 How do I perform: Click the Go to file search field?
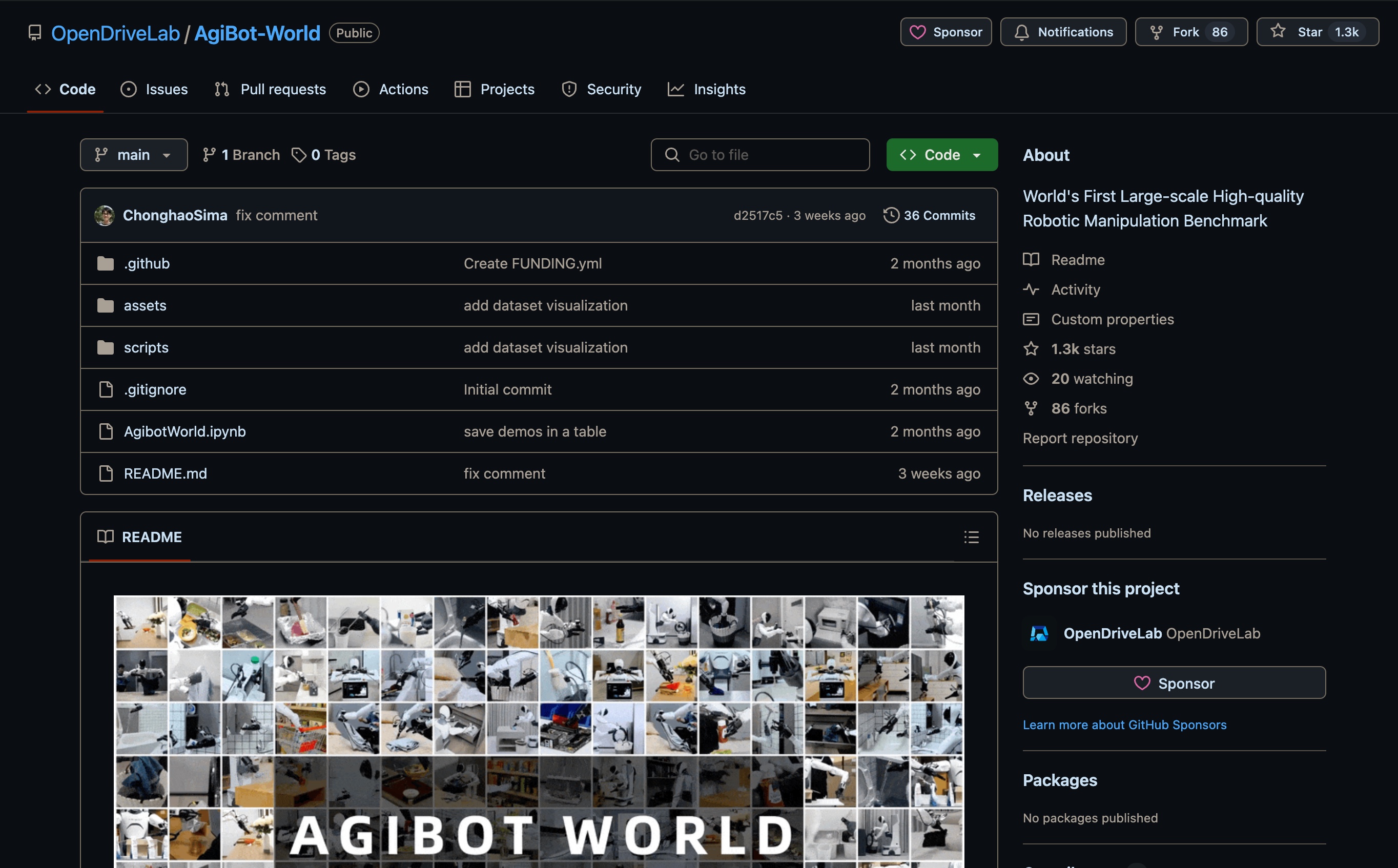759,155
